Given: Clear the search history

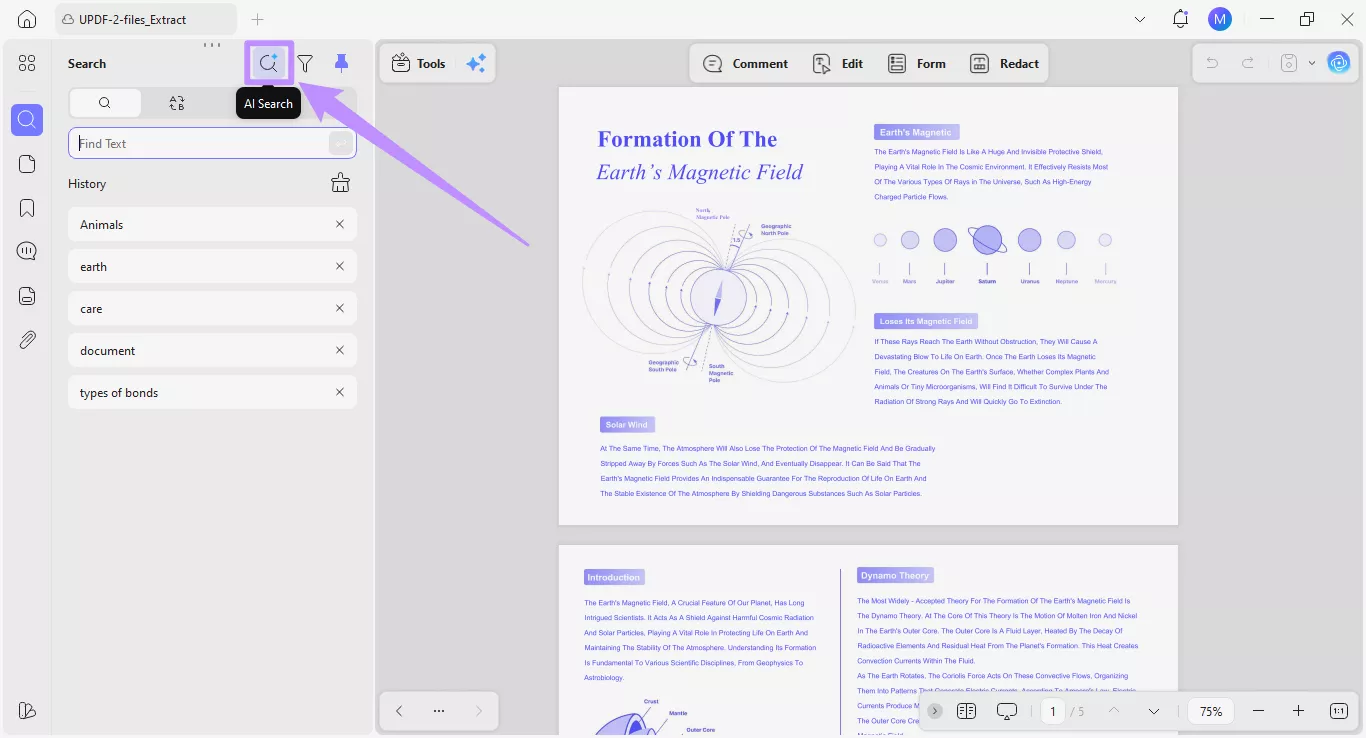Looking at the screenshot, I should (340, 183).
